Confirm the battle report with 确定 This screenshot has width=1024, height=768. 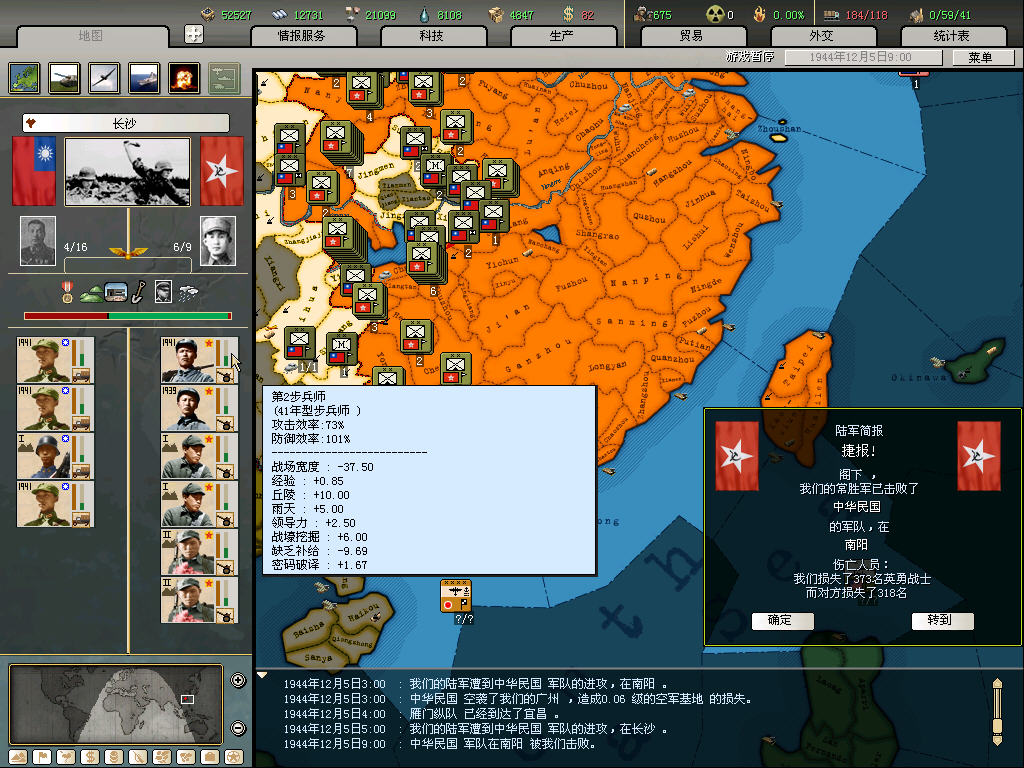click(x=782, y=620)
